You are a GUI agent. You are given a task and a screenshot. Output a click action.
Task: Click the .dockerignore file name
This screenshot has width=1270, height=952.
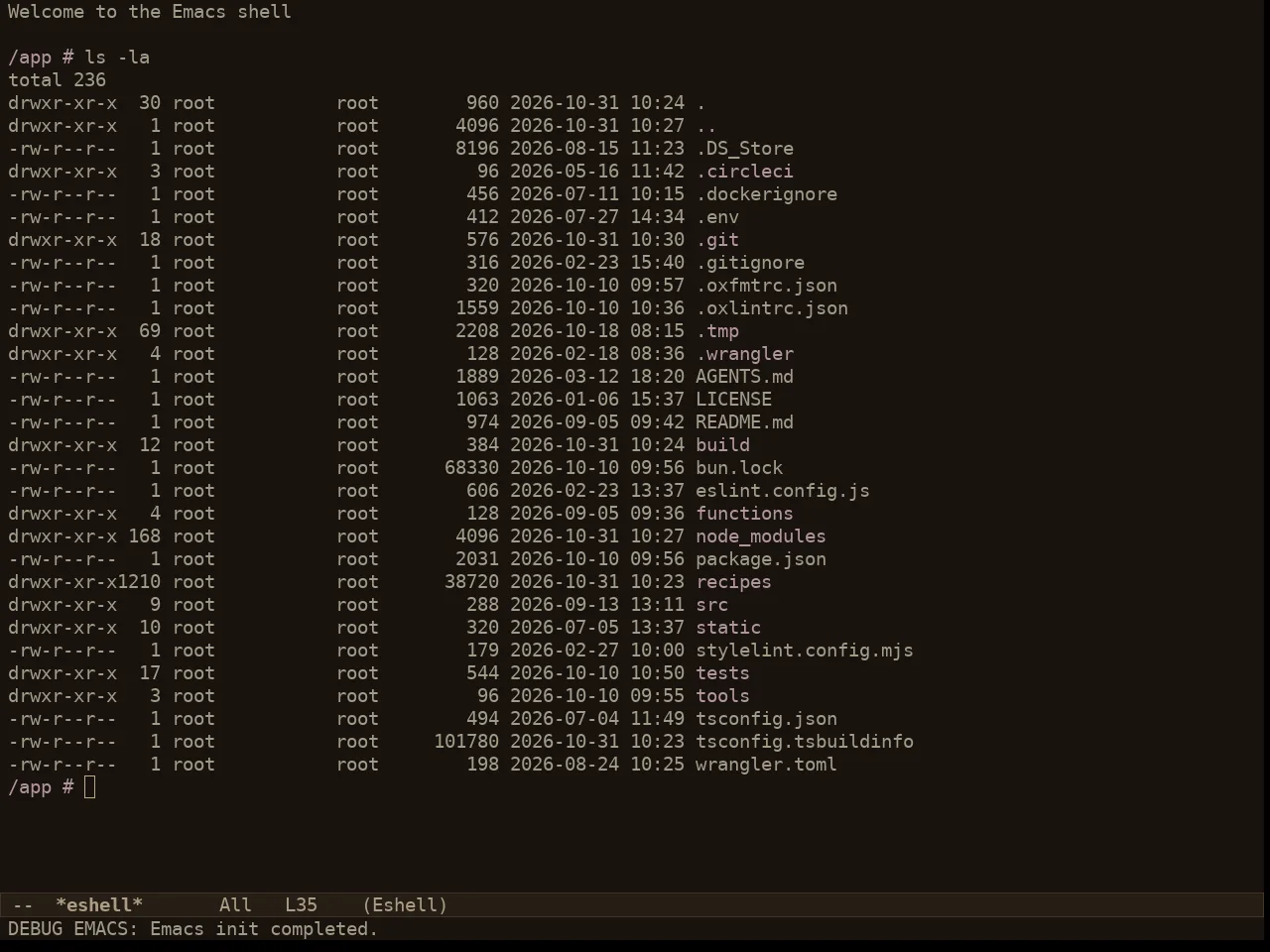point(766,194)
